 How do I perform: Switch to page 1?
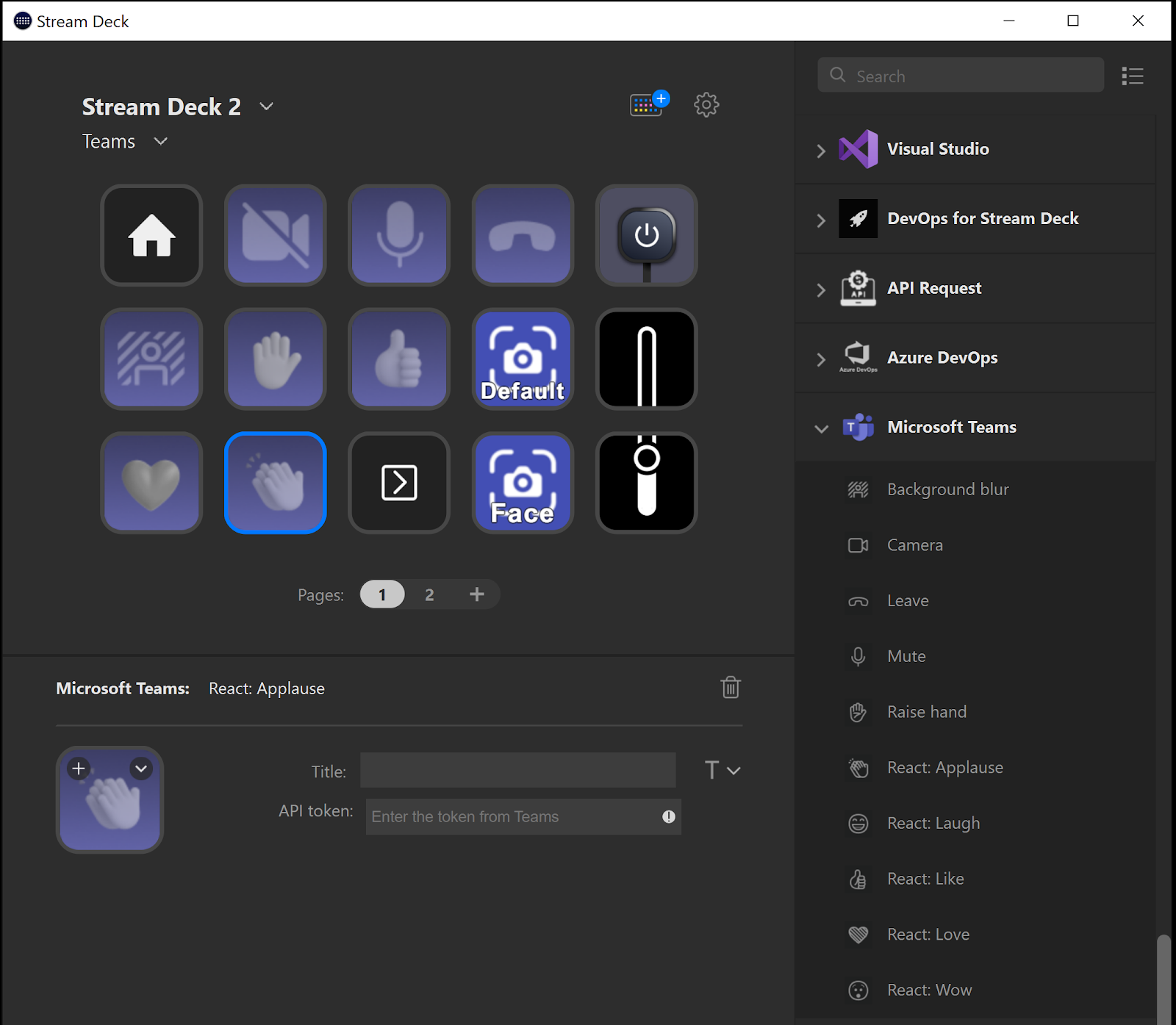pos(382,594)
